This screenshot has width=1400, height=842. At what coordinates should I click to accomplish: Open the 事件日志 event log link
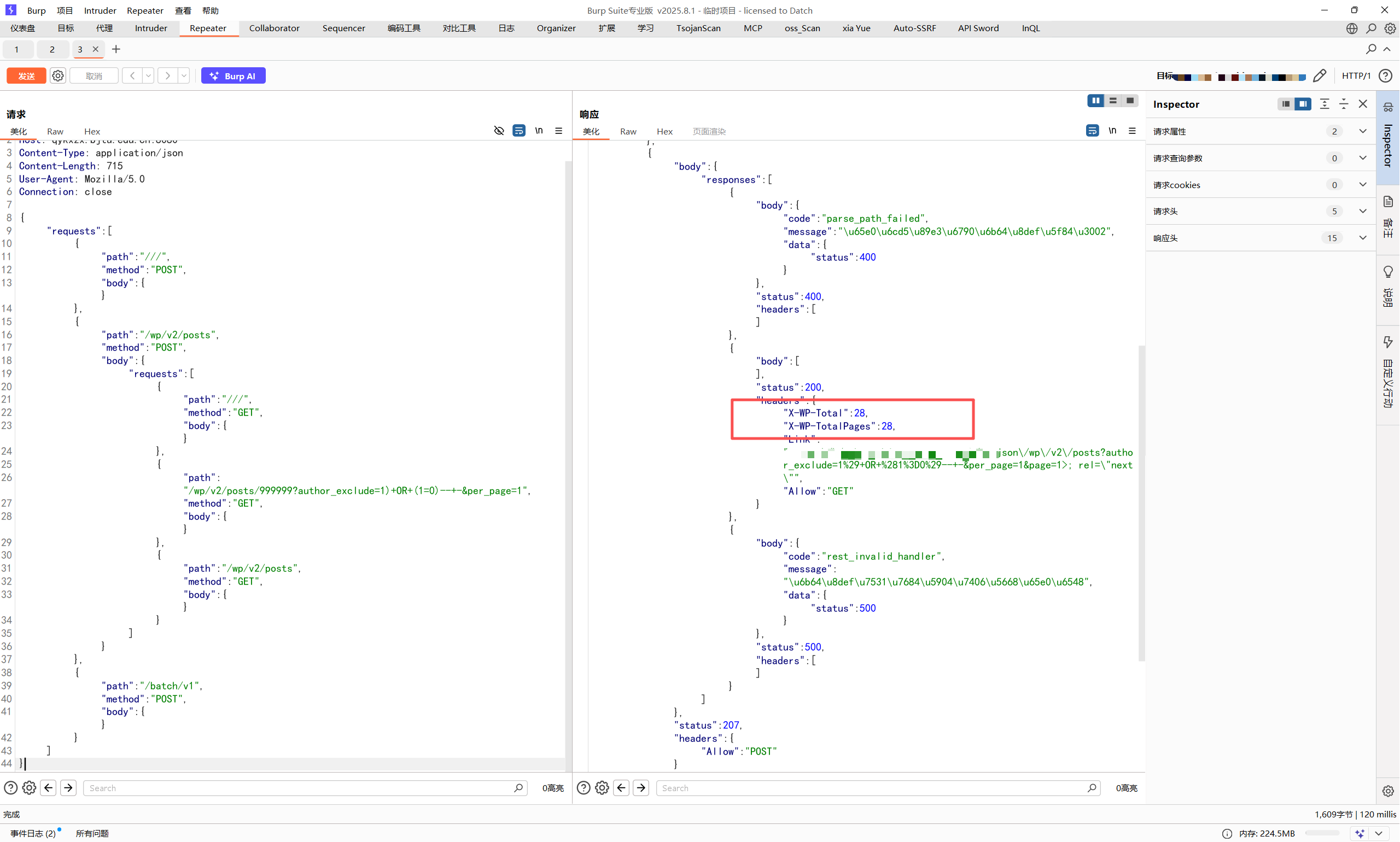33,833
